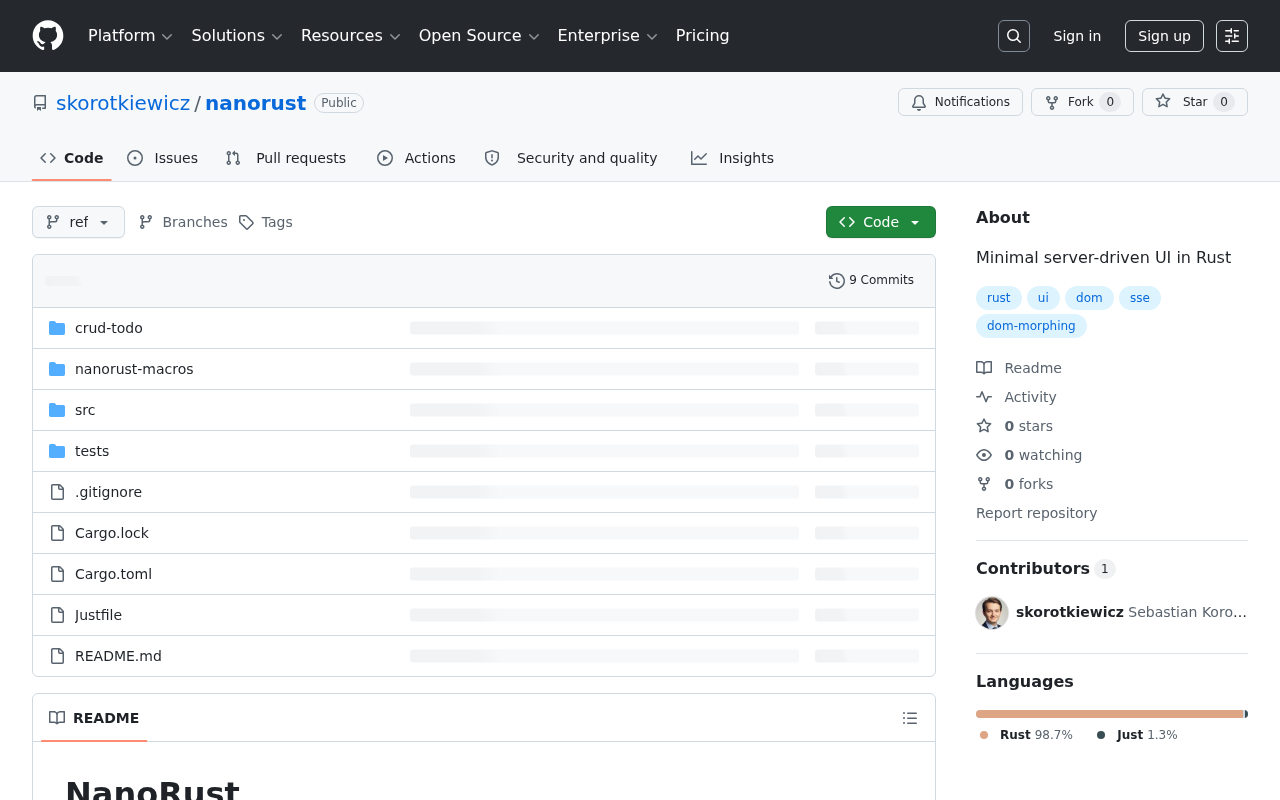Open the ref branch switcher dropdown
This screenshot has height=800, width=1280.
click(x=78, y=222)
